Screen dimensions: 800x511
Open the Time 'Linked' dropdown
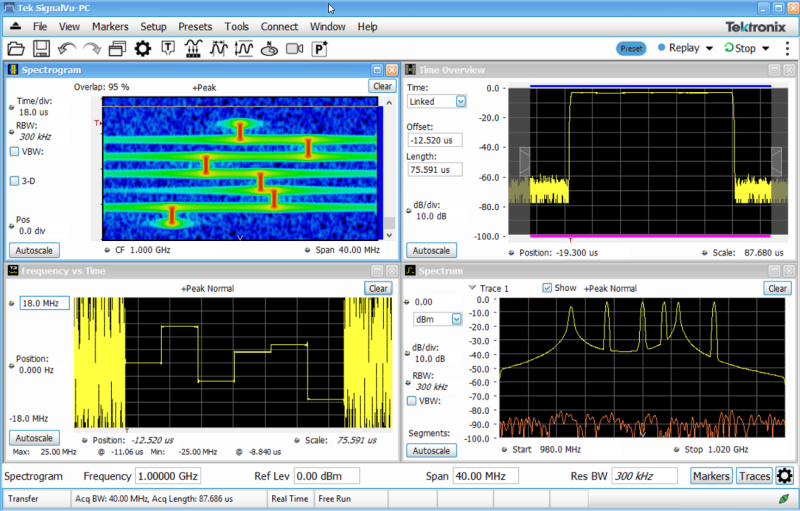tap(461, 101)
